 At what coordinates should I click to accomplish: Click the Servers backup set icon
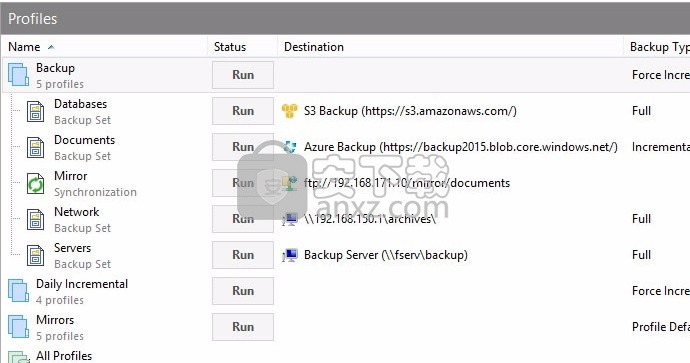36,256
